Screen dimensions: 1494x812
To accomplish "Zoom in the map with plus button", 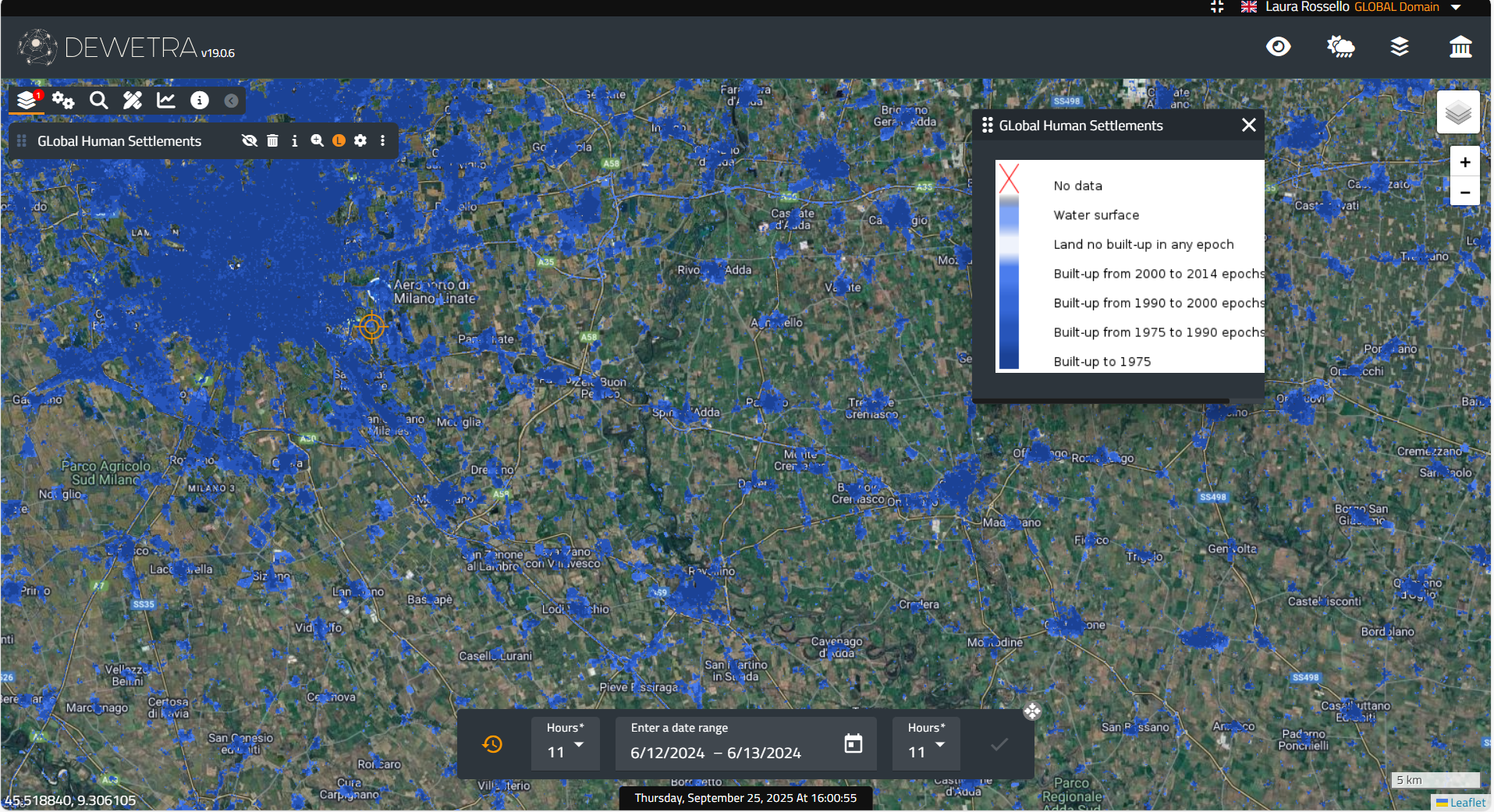I will click(1464, 162).
